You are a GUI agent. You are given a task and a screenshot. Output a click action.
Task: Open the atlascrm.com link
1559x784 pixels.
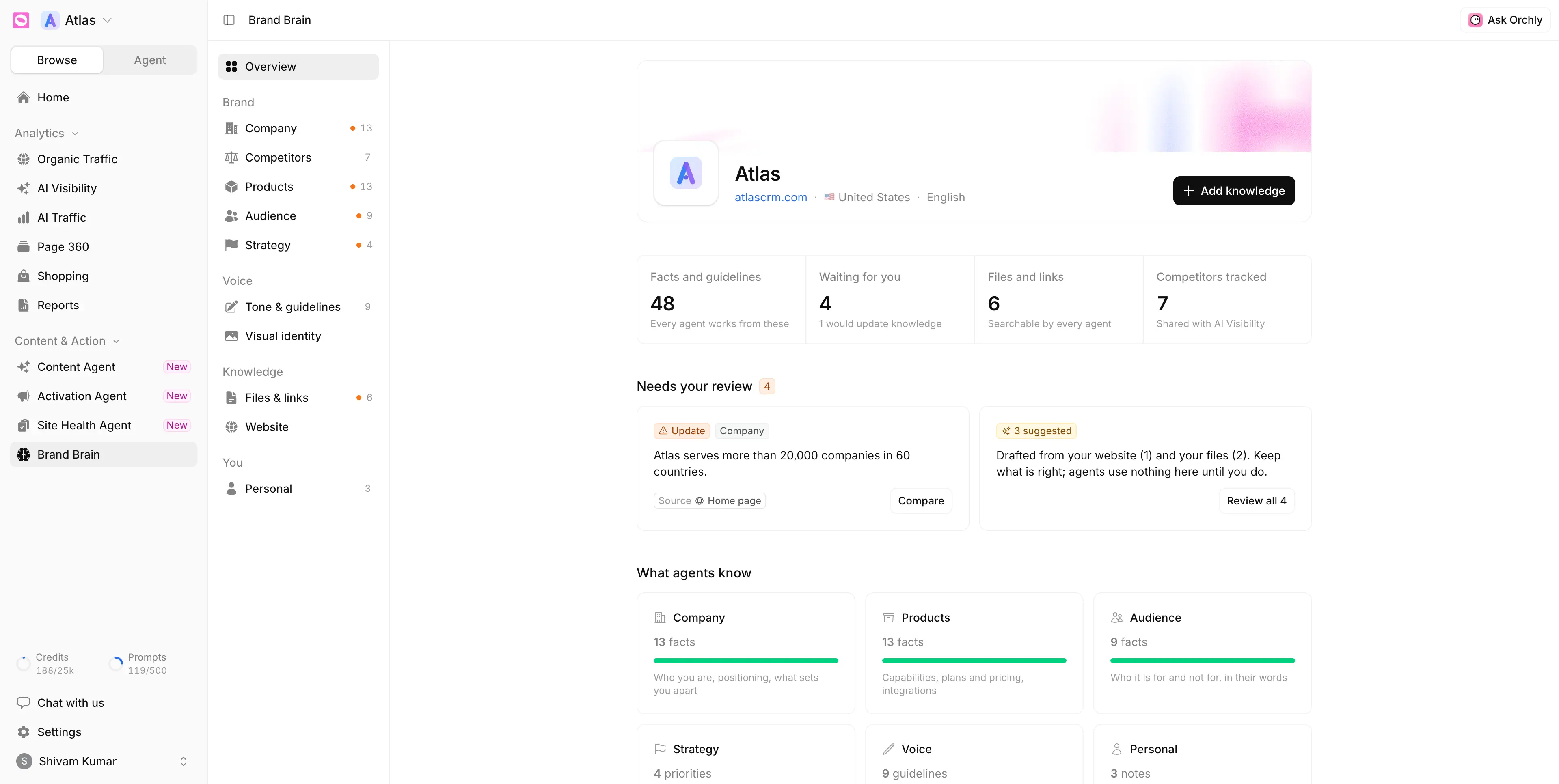(x=771, y=197)
